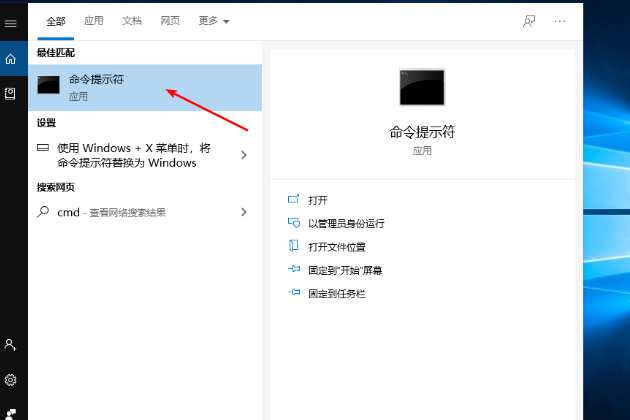Select the Home icon in the sidebar
630x420 pixels.
click(10, 59)
